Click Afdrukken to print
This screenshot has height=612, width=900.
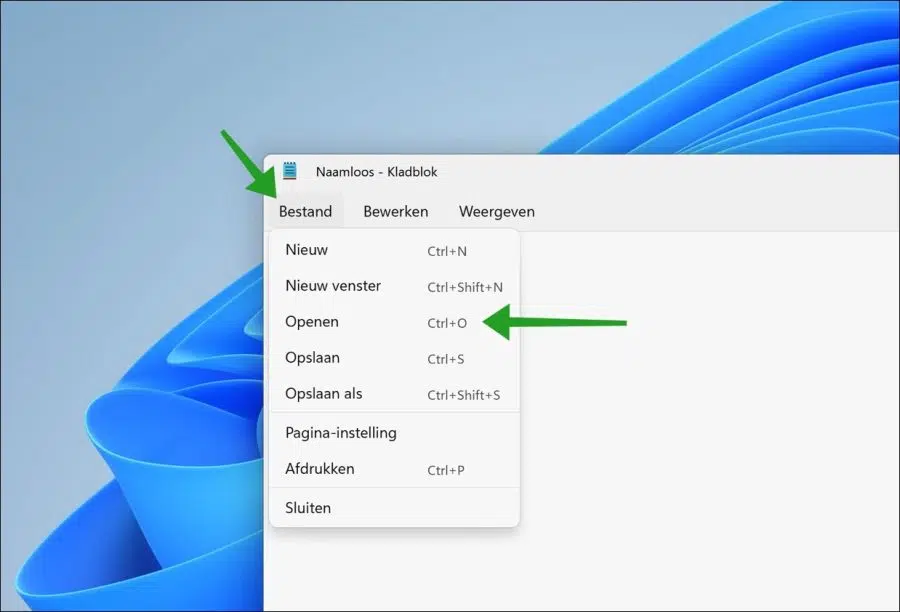point(394,469)
